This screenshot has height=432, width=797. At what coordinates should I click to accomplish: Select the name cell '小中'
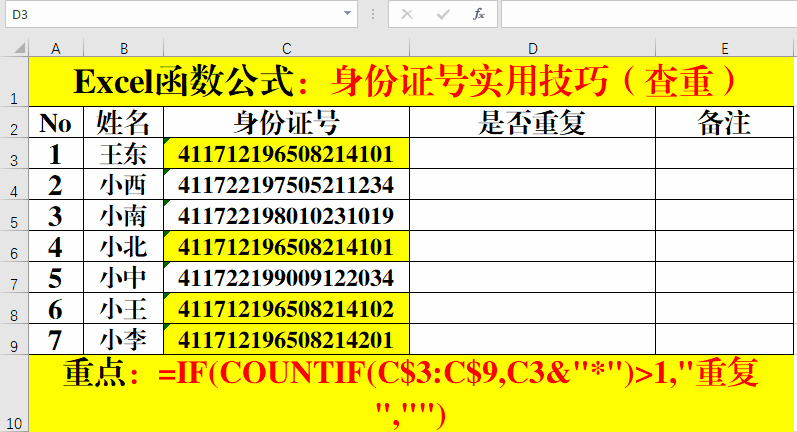pyautogui.click(x=124, y=277)
